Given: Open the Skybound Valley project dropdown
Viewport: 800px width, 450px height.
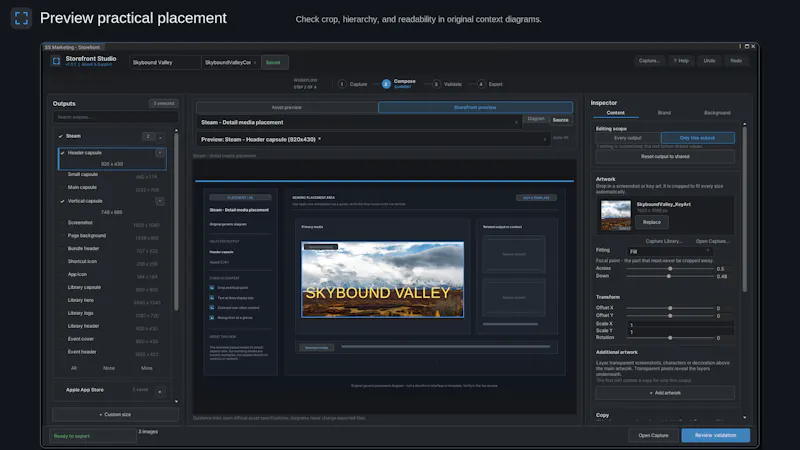Looking at the screenshot, I should click(x=165, y=62).
